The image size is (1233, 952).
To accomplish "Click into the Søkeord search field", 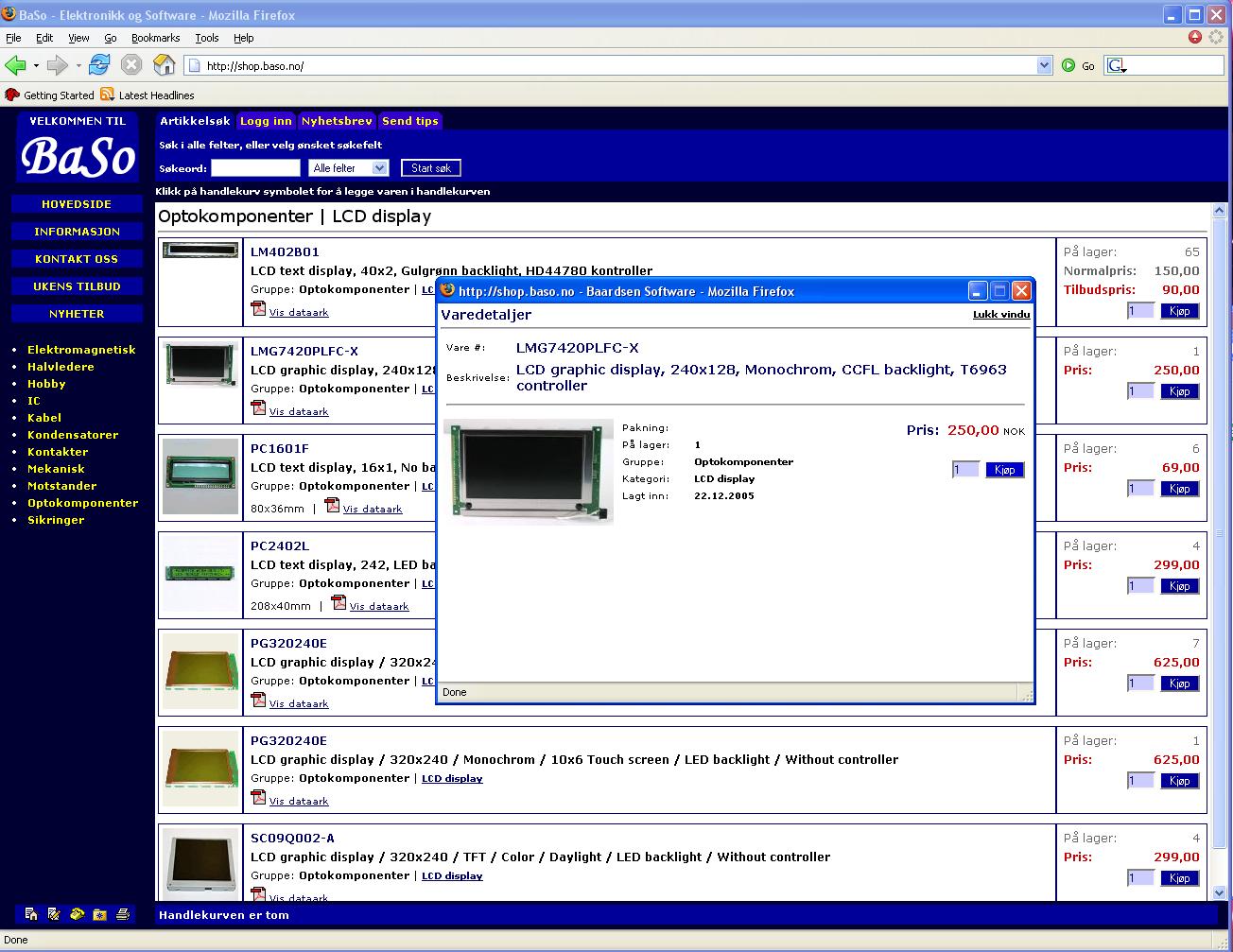I will [x=255, y=167].
